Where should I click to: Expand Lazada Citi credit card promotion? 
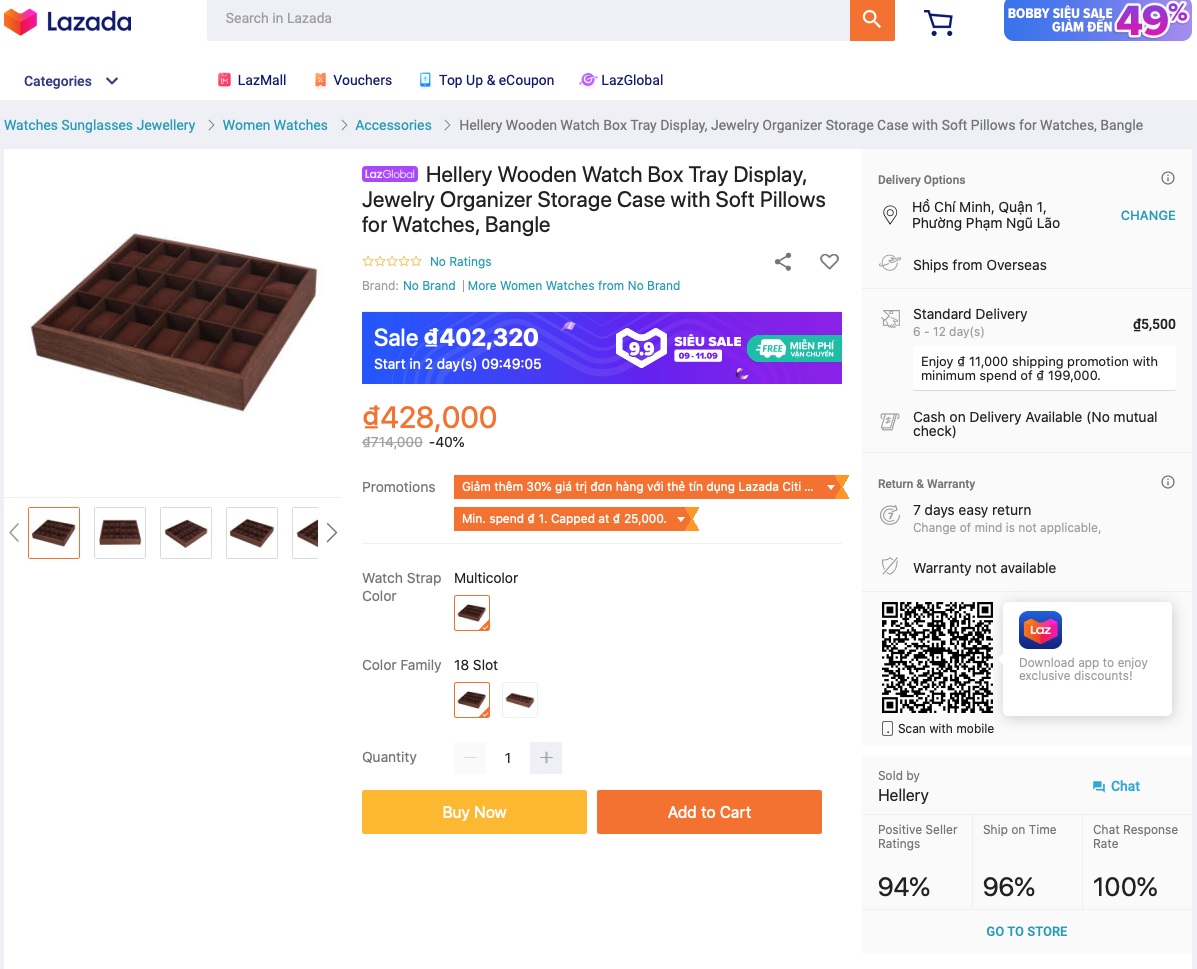click(831, 487)
